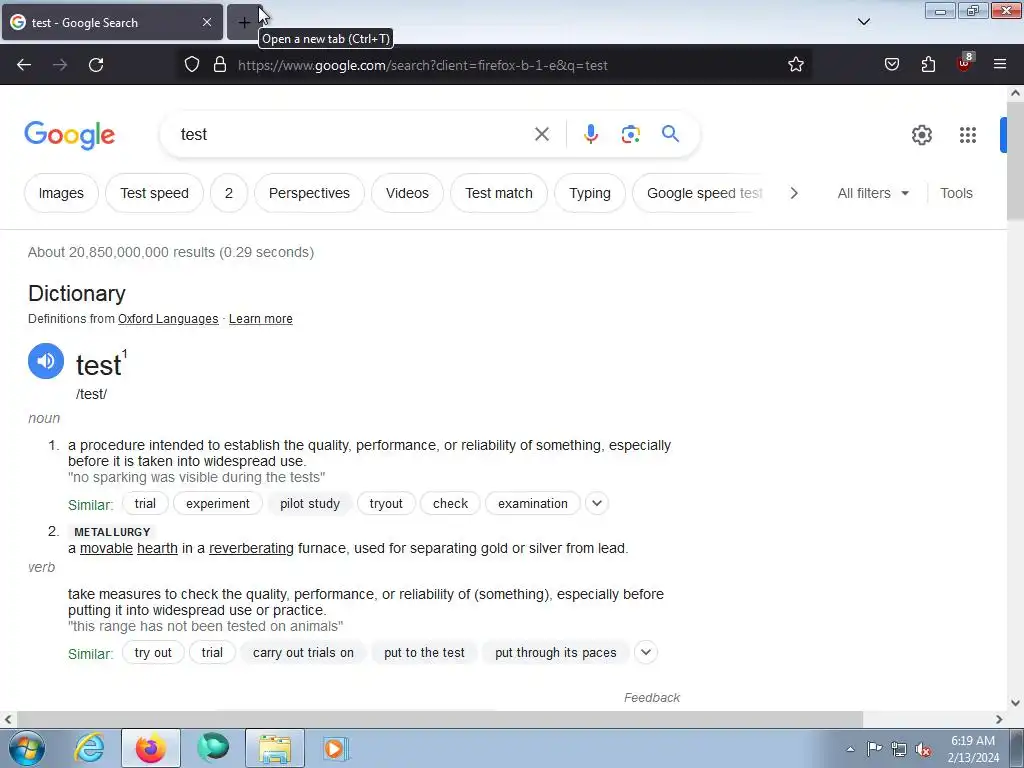The width and height of the screenshot is (1024, 768).
Task: Switch to Videos results
Action: [x=407, y=193]
